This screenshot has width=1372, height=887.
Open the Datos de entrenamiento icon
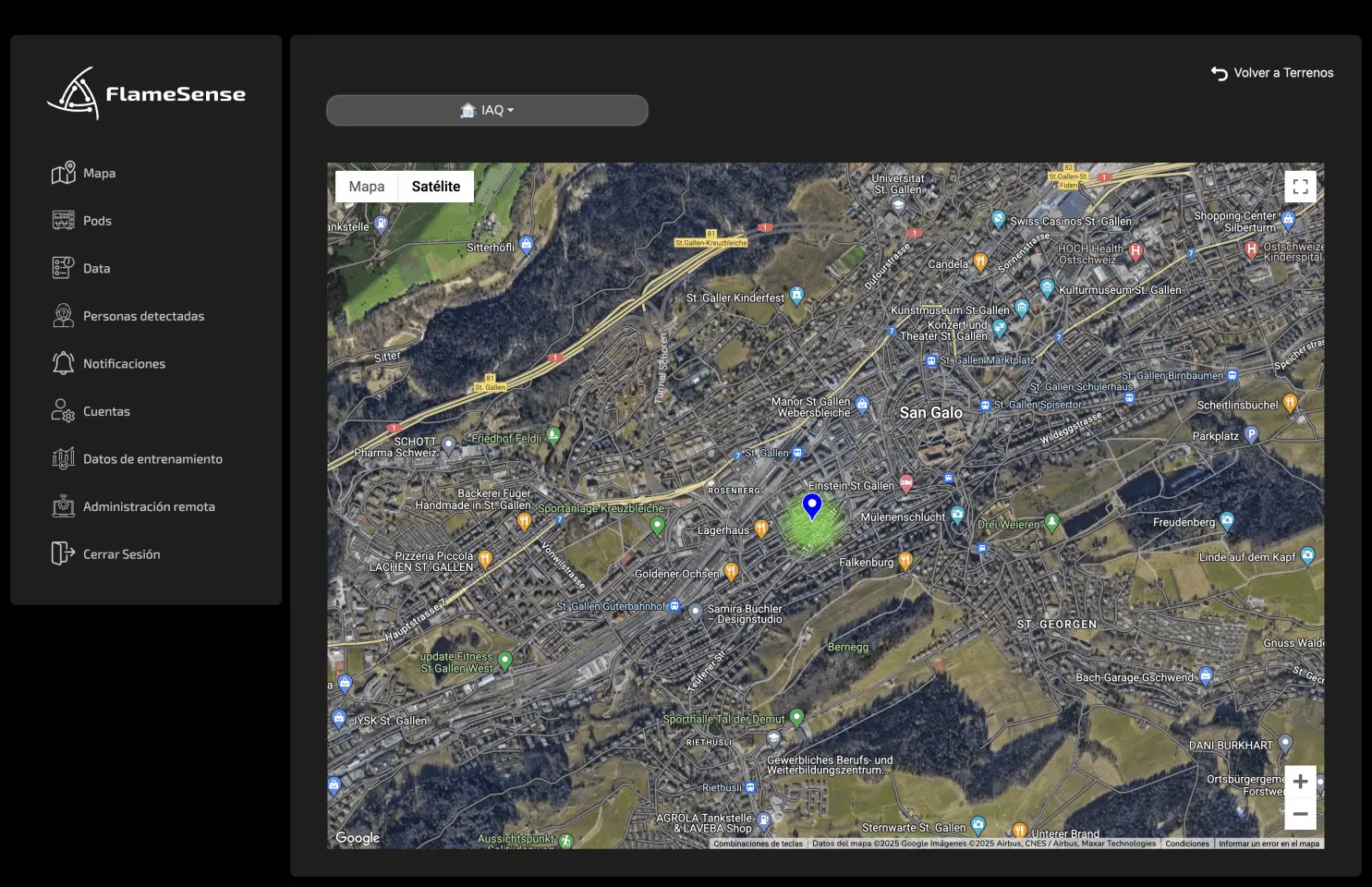pos(63,459)
